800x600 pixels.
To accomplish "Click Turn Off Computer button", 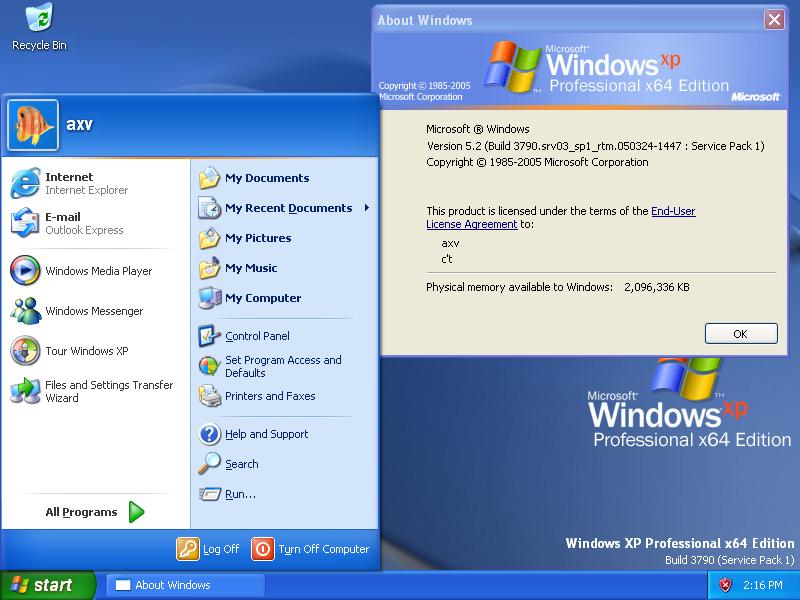I will point(311,549).
